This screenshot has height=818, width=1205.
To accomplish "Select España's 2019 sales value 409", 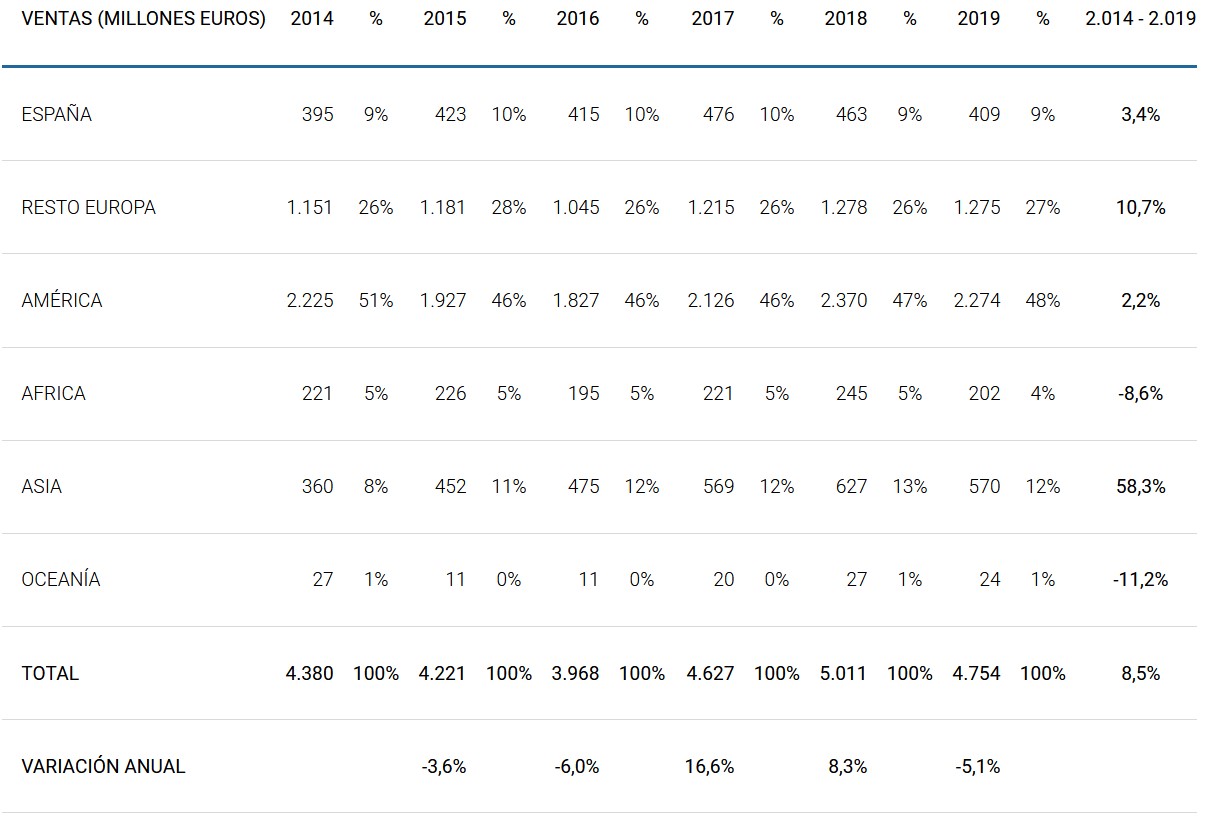I will point(984,114).
